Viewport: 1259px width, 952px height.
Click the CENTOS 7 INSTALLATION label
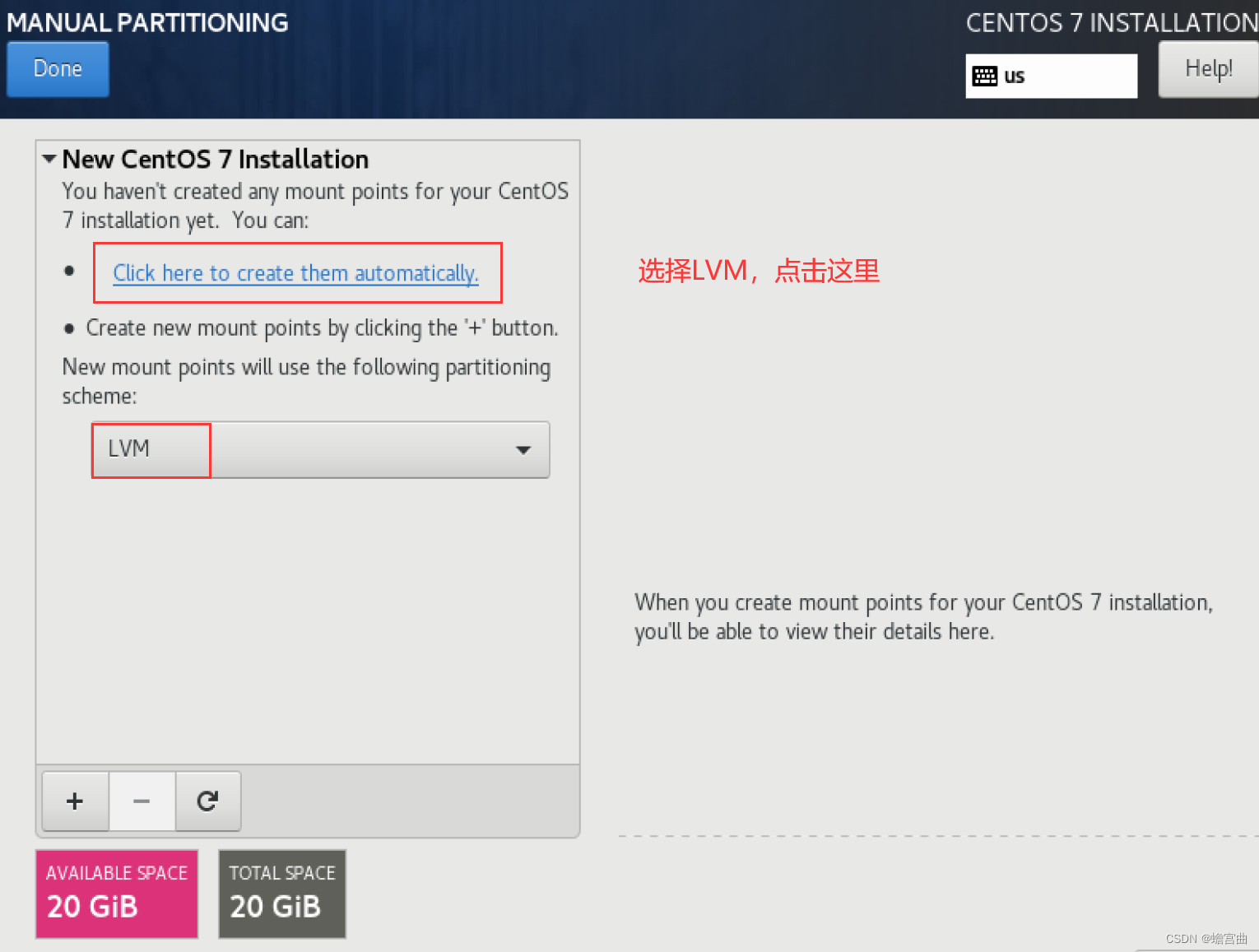coord(1112,22)
